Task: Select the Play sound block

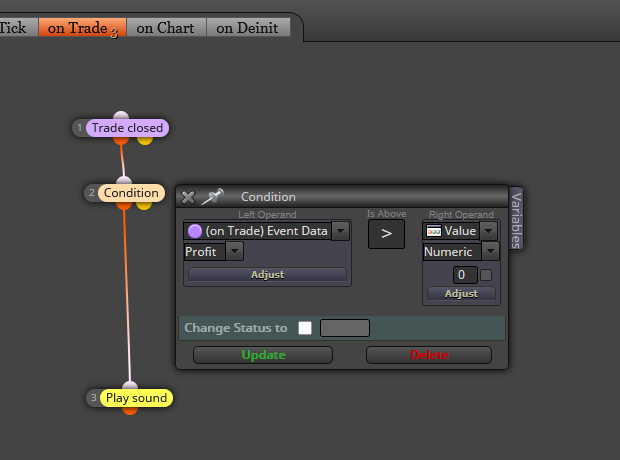Action: [136, 398]
